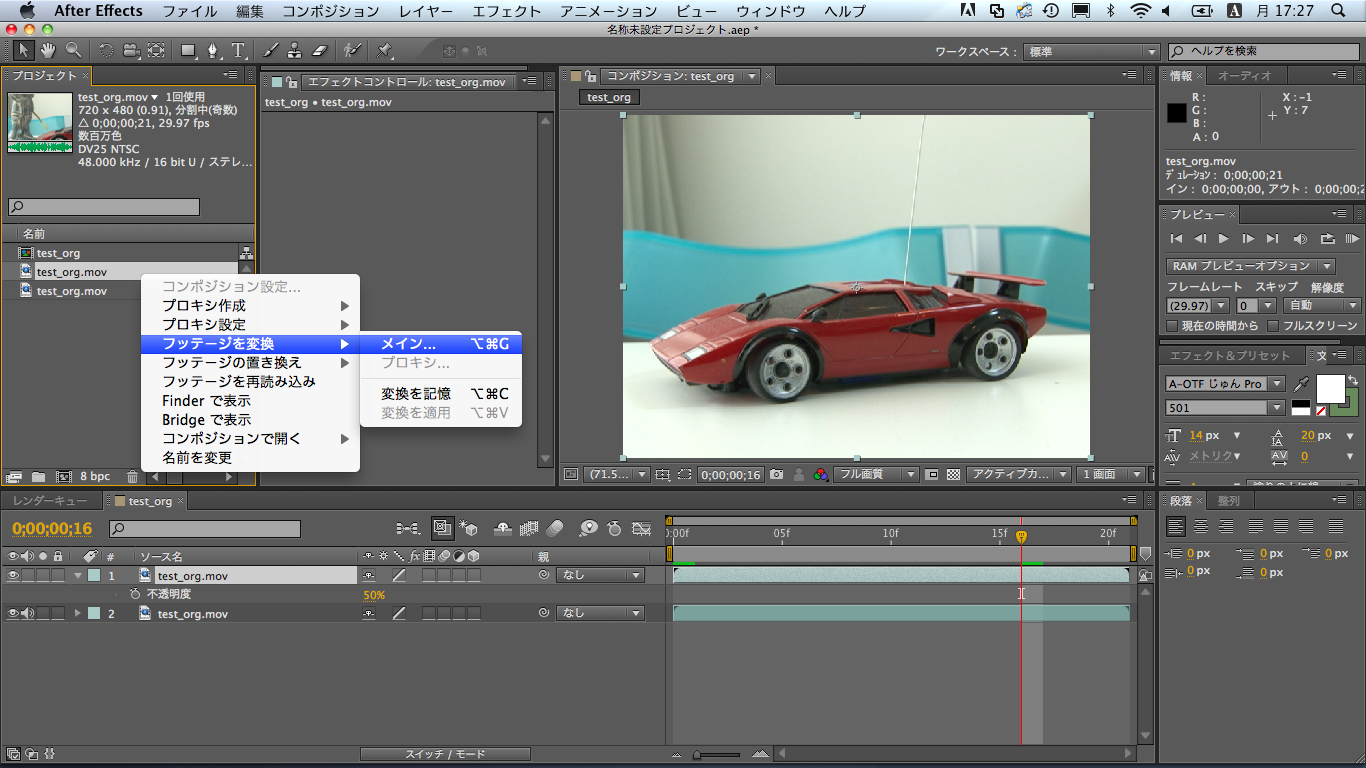The height and width of the screenshot is (768, 1366).
Task: Open the RAM プレビューオプション dropdown
Action: 1250,266
